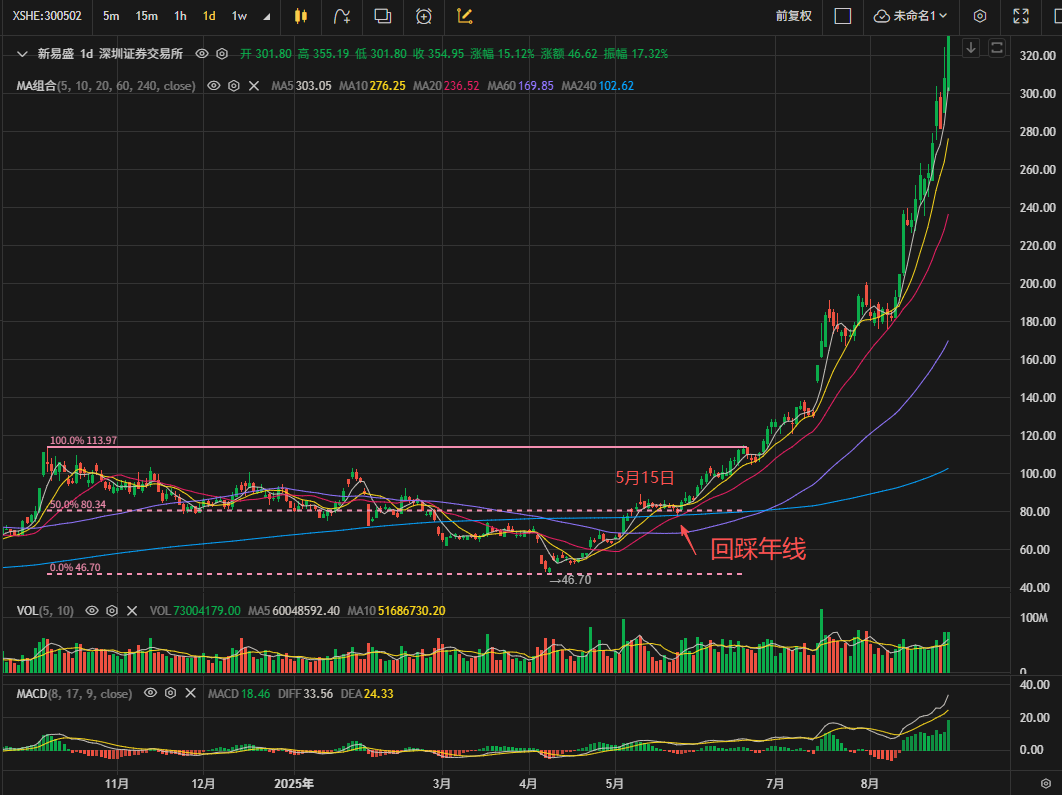Screen dimensions: 1062x795
Task: Toggle visibility of MA组合 indicator
Action: (213, 86)
